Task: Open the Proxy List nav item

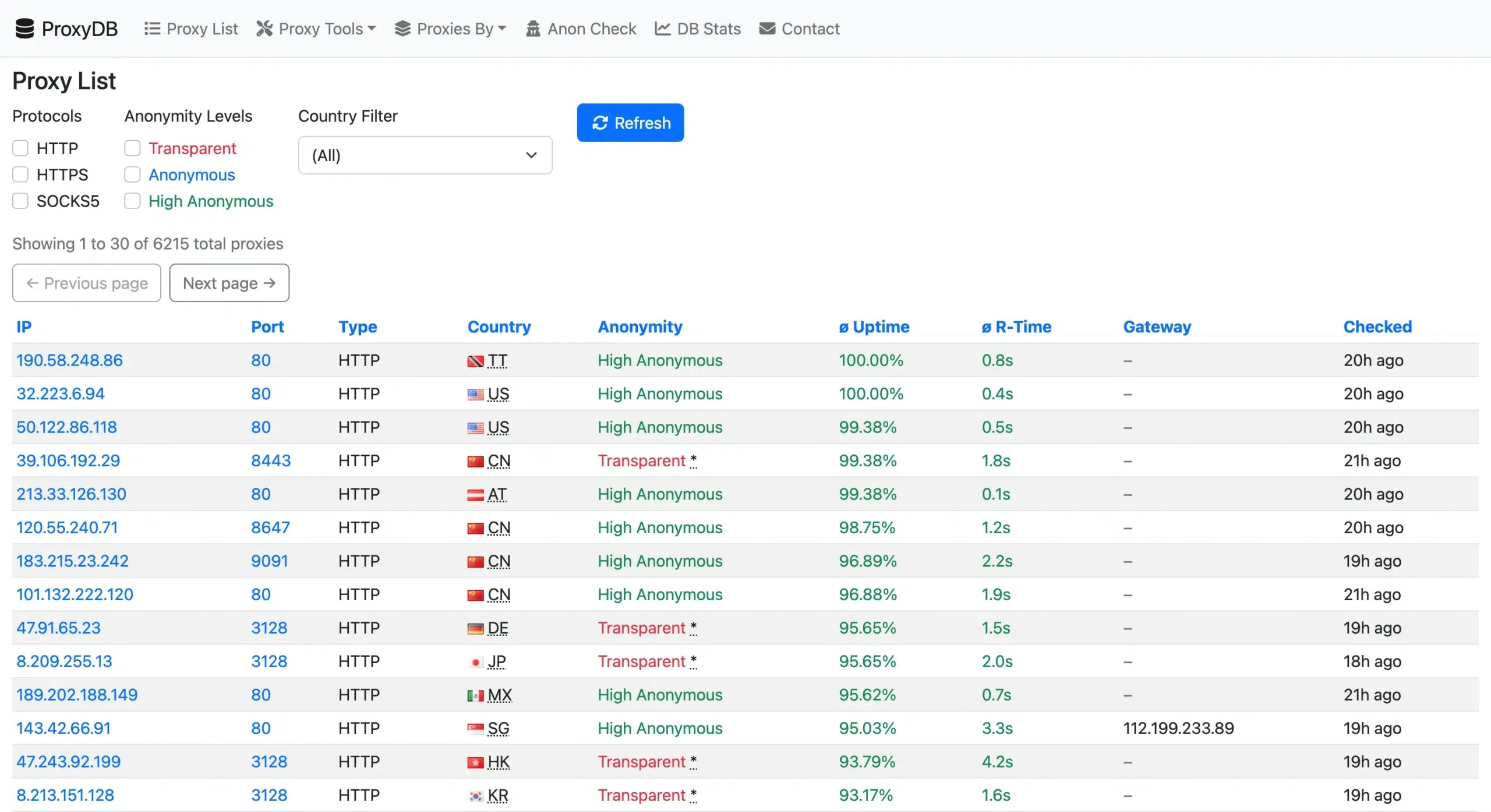Action: coord(191,29)
